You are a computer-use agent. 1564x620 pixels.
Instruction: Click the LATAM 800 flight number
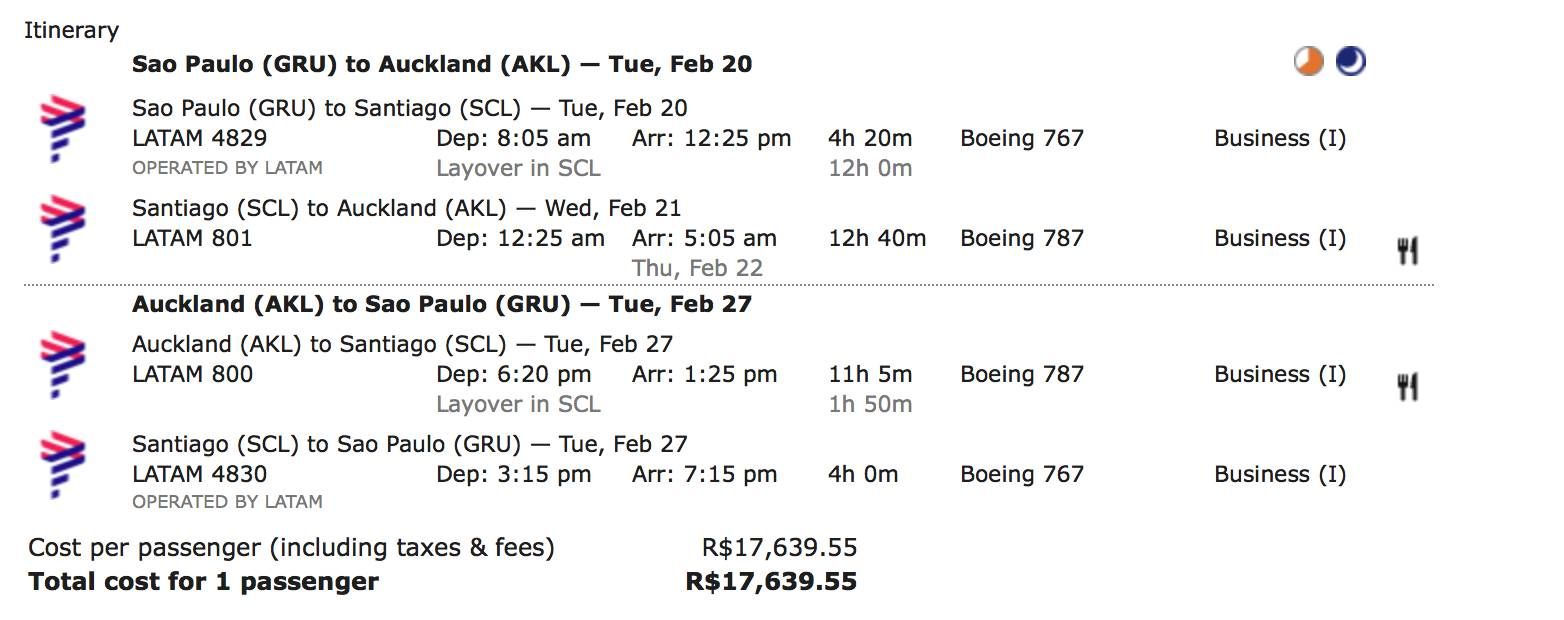[x=192, y=374]
